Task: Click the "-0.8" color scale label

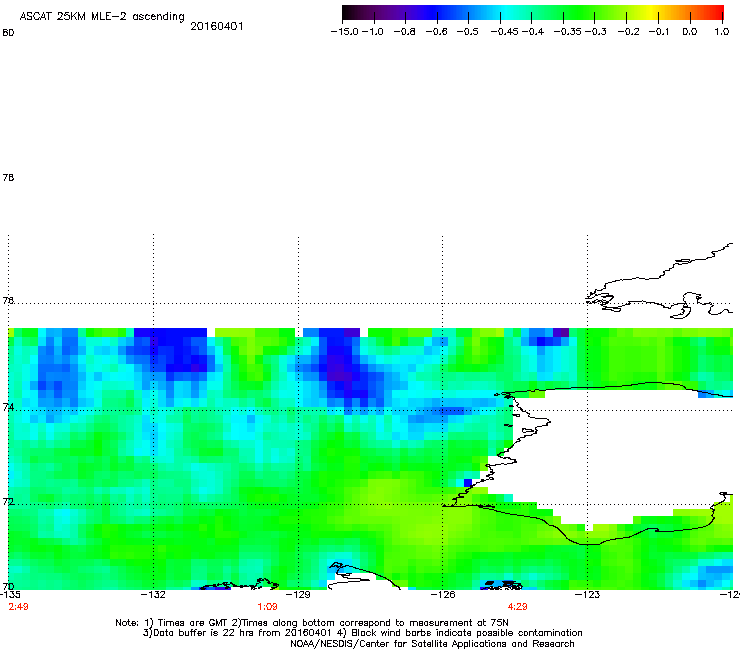Action: click(404, 32)
